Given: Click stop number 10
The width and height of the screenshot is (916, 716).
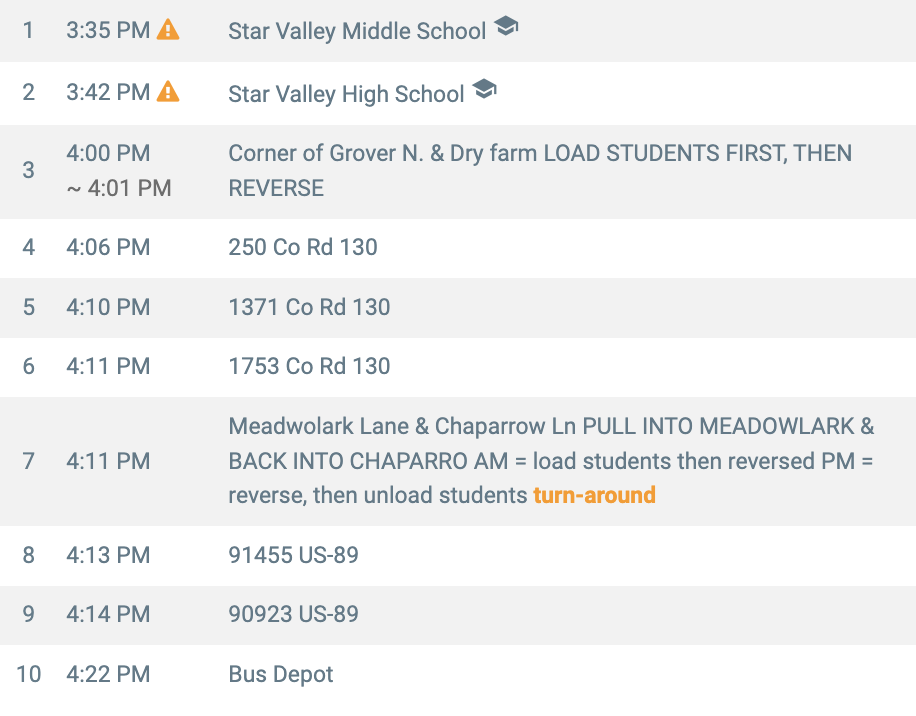Looking at the screenshot, I should coord(29,674).
